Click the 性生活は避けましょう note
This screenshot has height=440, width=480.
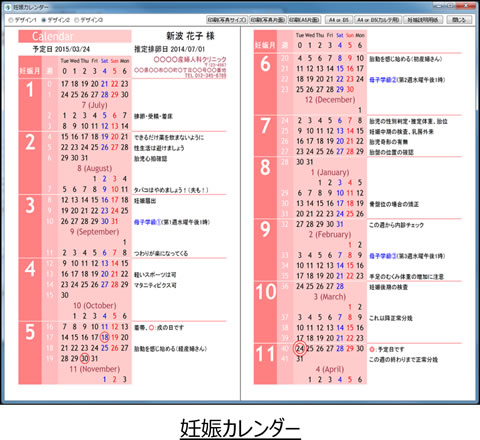[x=159, y=148]
